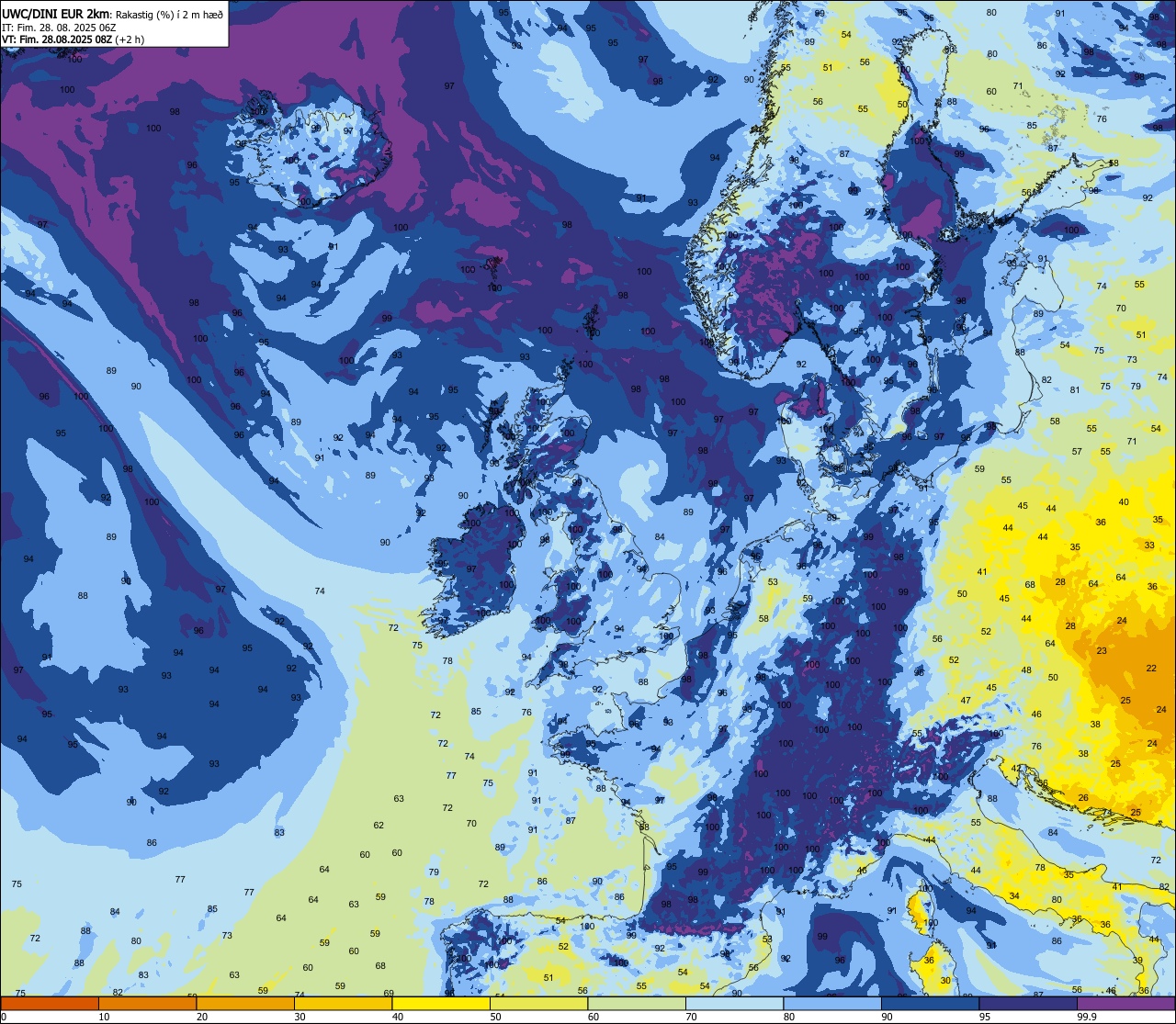Pick the 60–70 light green legend swatch
The width and height of the screenshot is (1176, 1024).
637,1004
